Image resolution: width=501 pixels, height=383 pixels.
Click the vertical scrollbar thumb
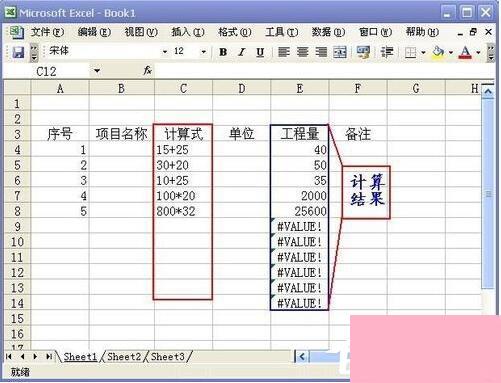pyautogui.click(x=488, y=193)
